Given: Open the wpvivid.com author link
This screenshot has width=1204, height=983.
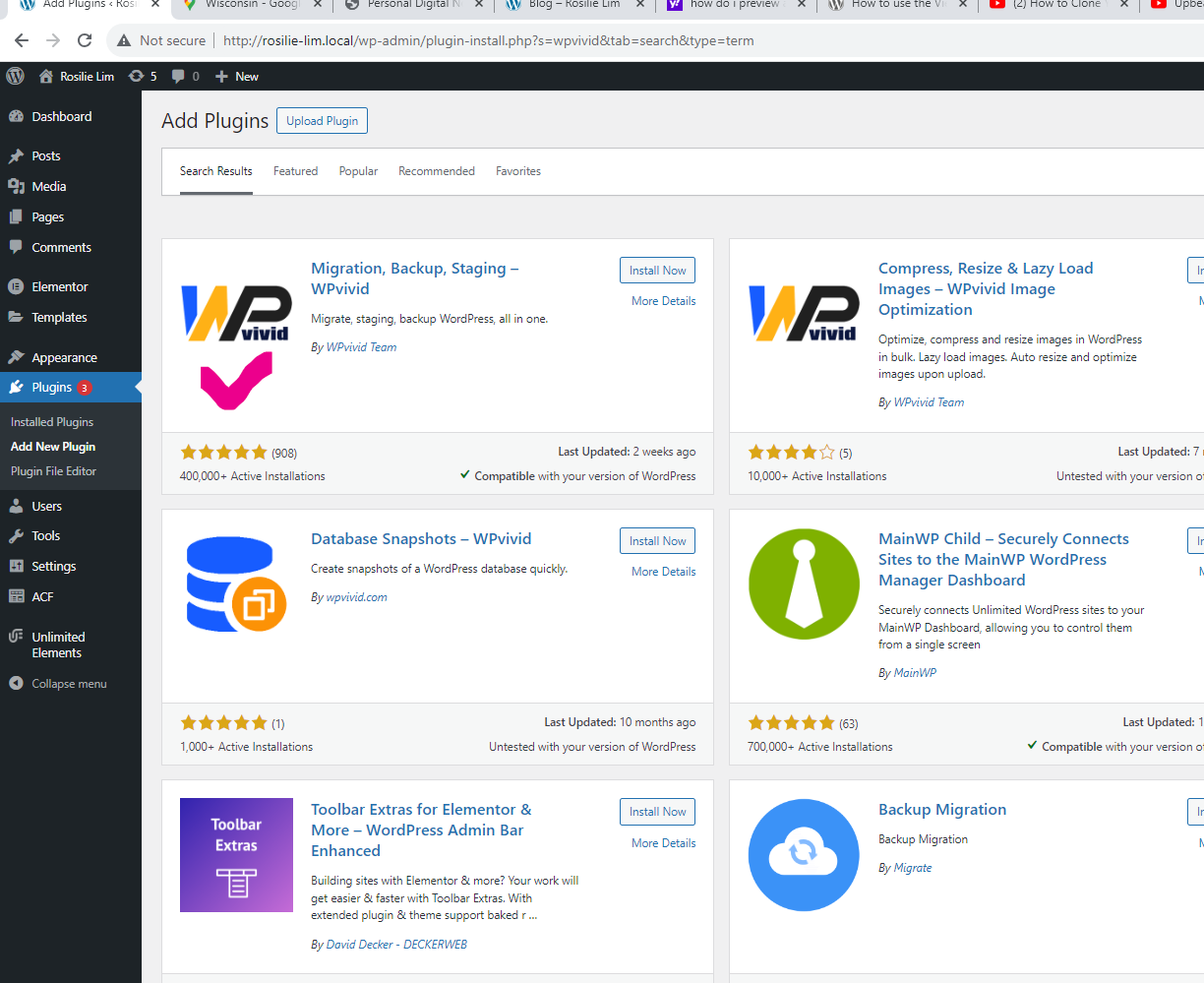Looking at the screenshot, I should click(x=356, y=597).
